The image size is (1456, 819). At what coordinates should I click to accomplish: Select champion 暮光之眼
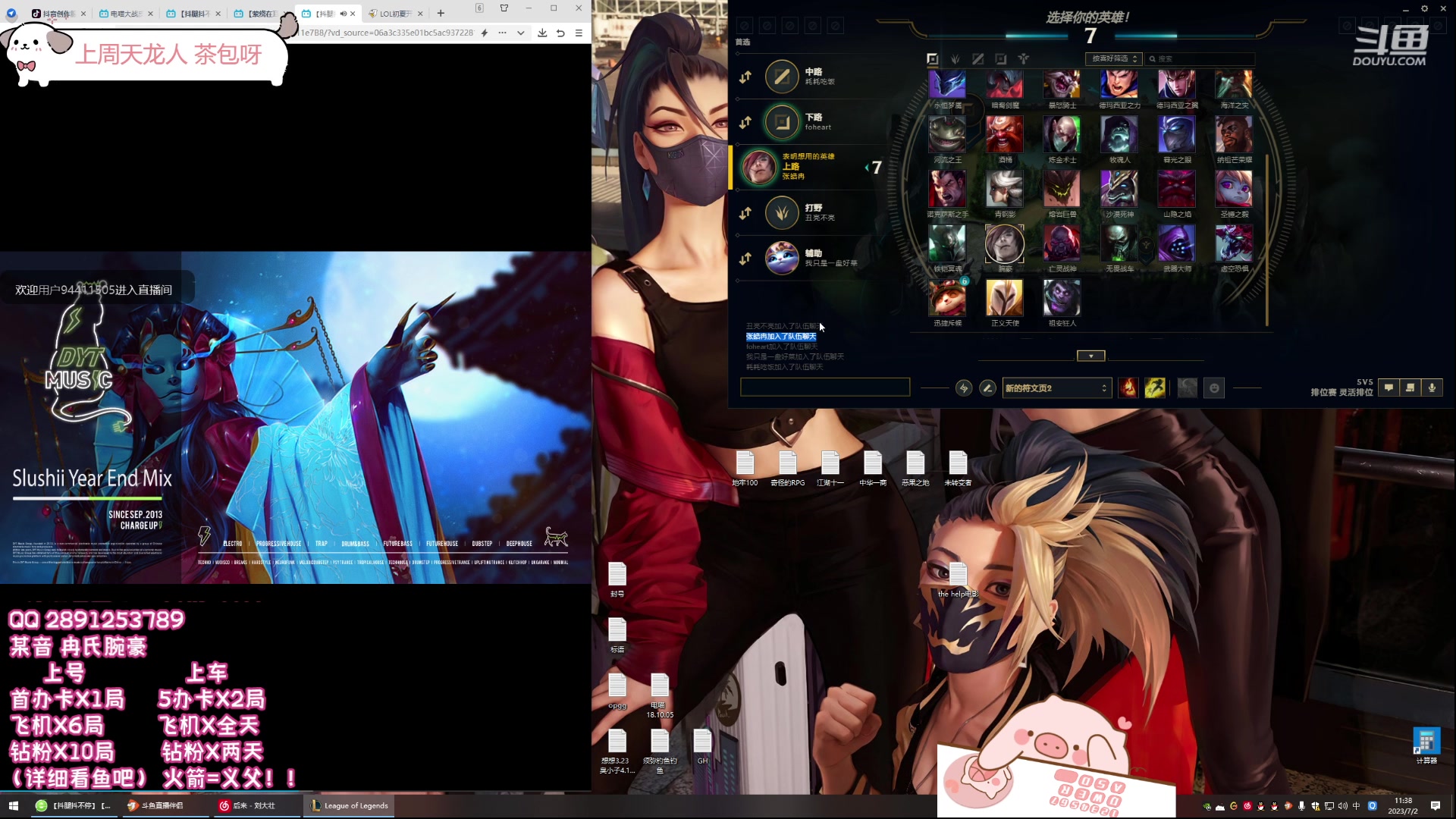point(1177,135)
